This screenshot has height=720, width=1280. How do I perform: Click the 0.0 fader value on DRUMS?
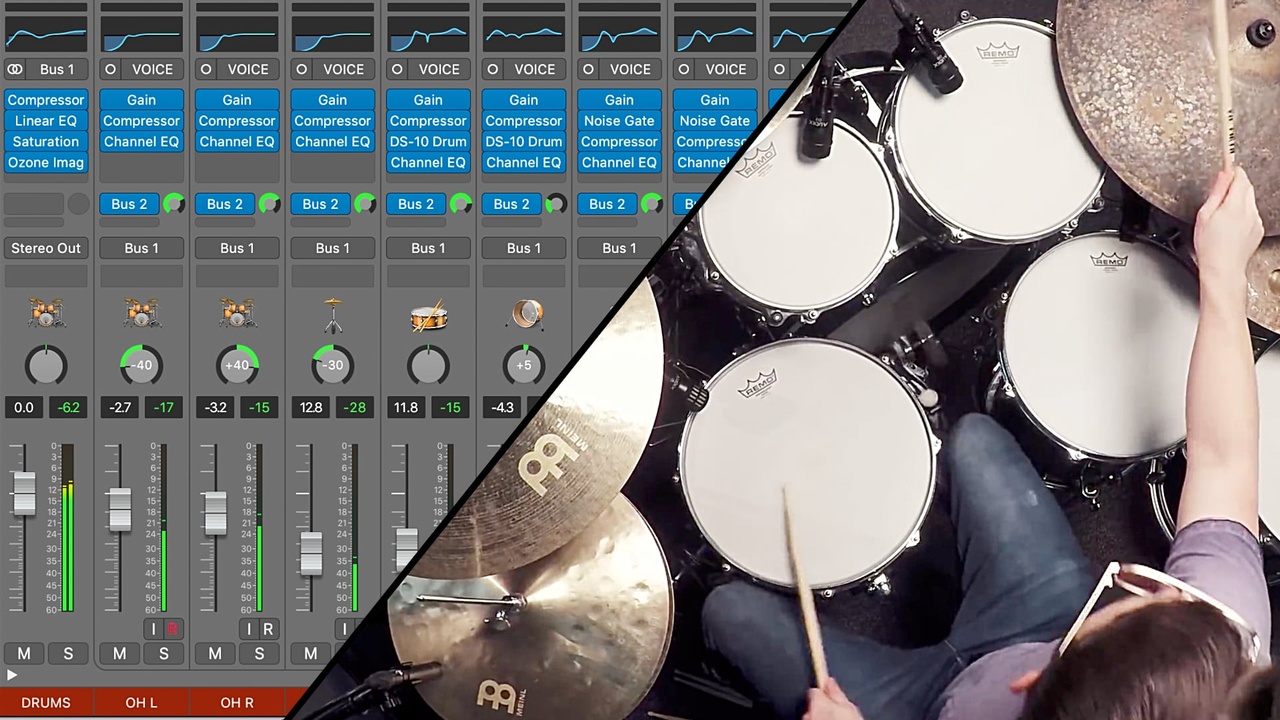point(24,408)
